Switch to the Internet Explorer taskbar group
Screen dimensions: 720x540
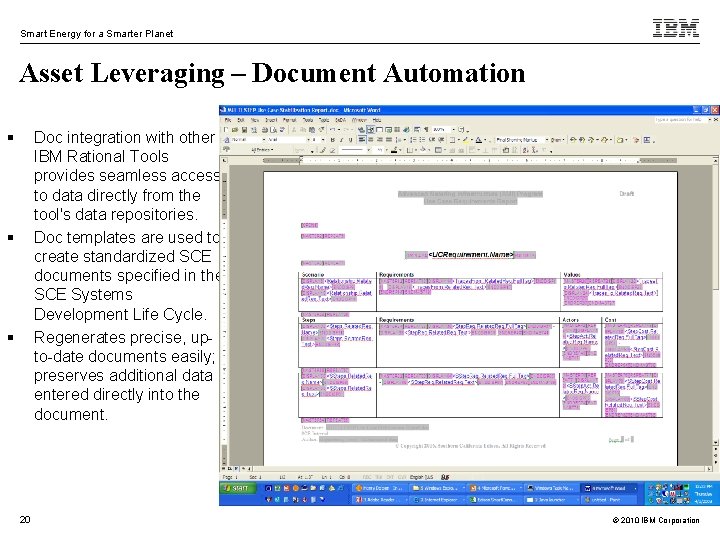tap(437, 500)
